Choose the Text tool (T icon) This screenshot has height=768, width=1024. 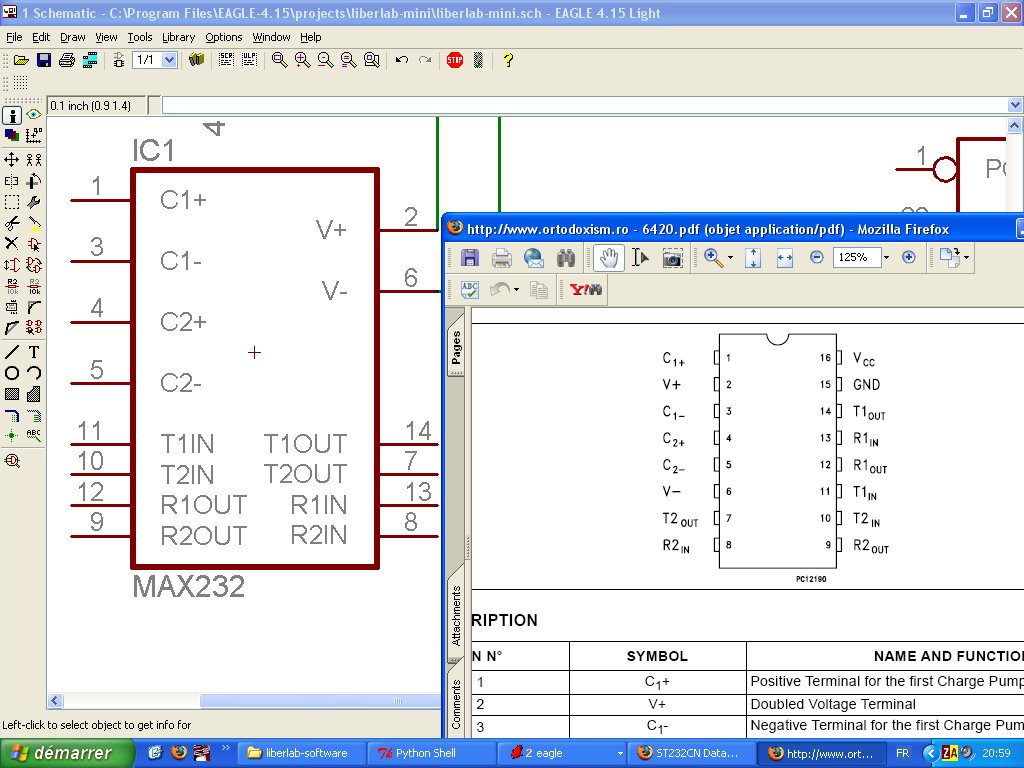pos(33,352)
